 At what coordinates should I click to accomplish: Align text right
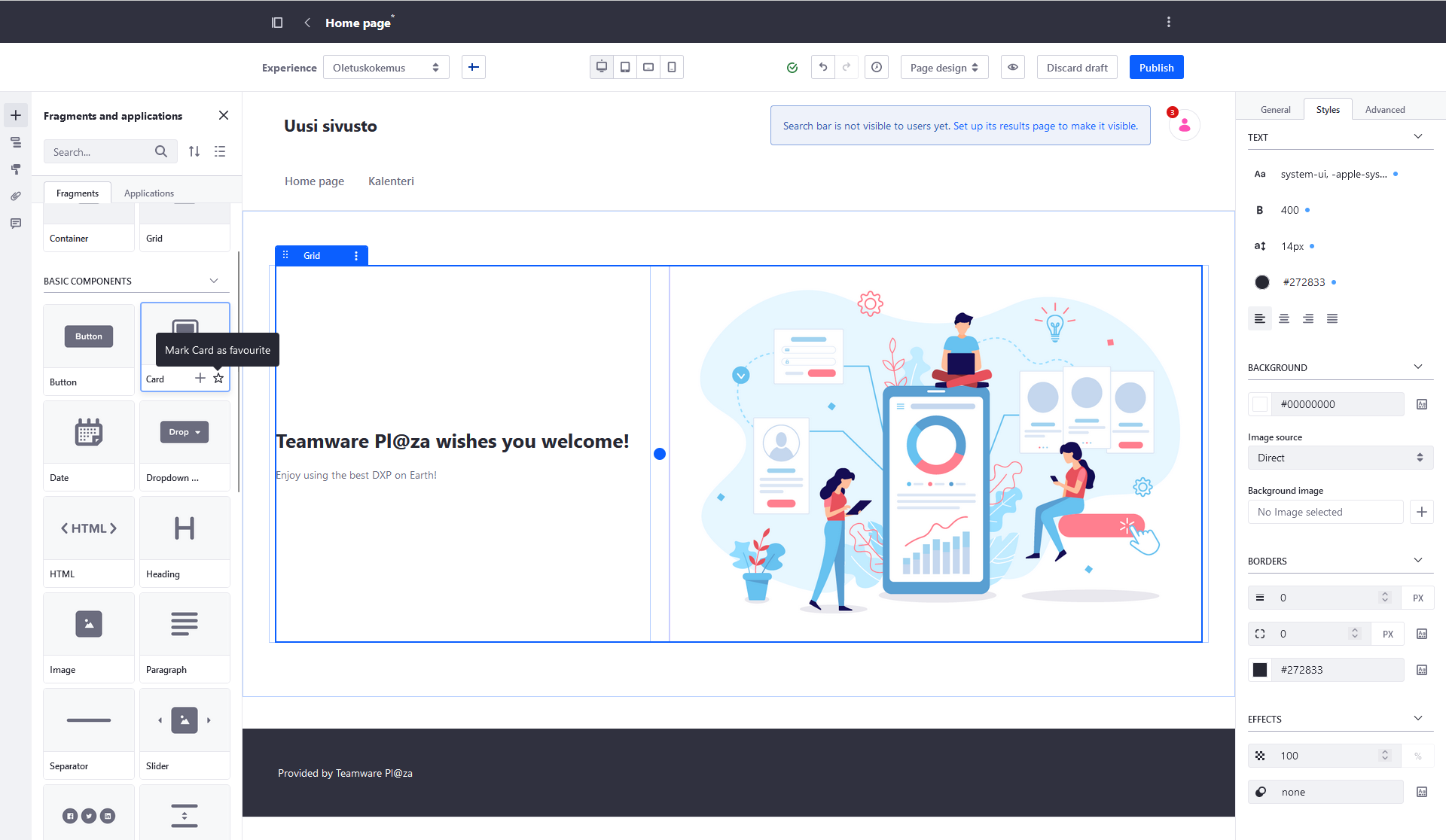point(1308,318)
